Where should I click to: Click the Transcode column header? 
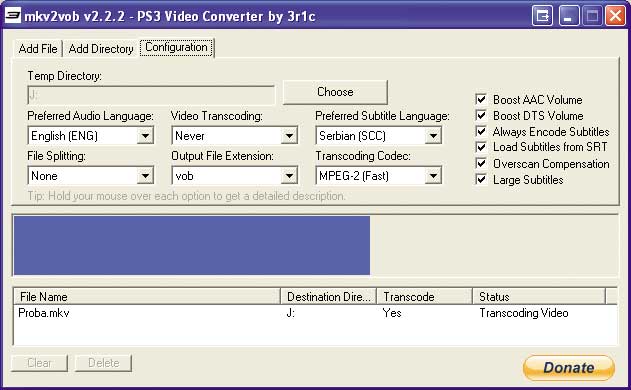[424, 297]
